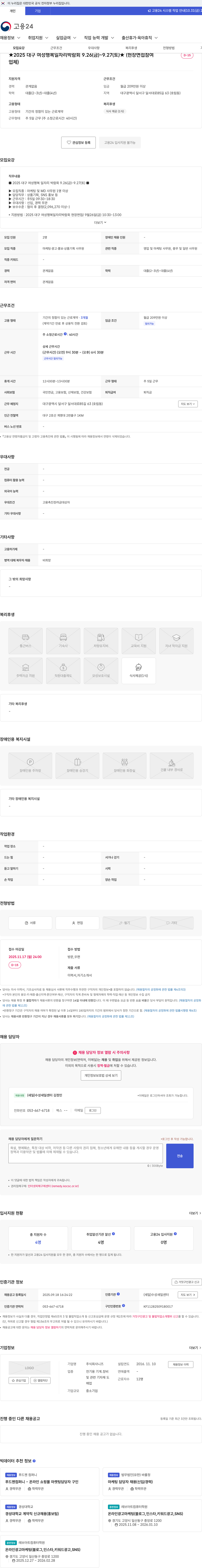Switch to the 모집요강 section tab
This screenshot has height=1568, width=202.
point(19,48)
